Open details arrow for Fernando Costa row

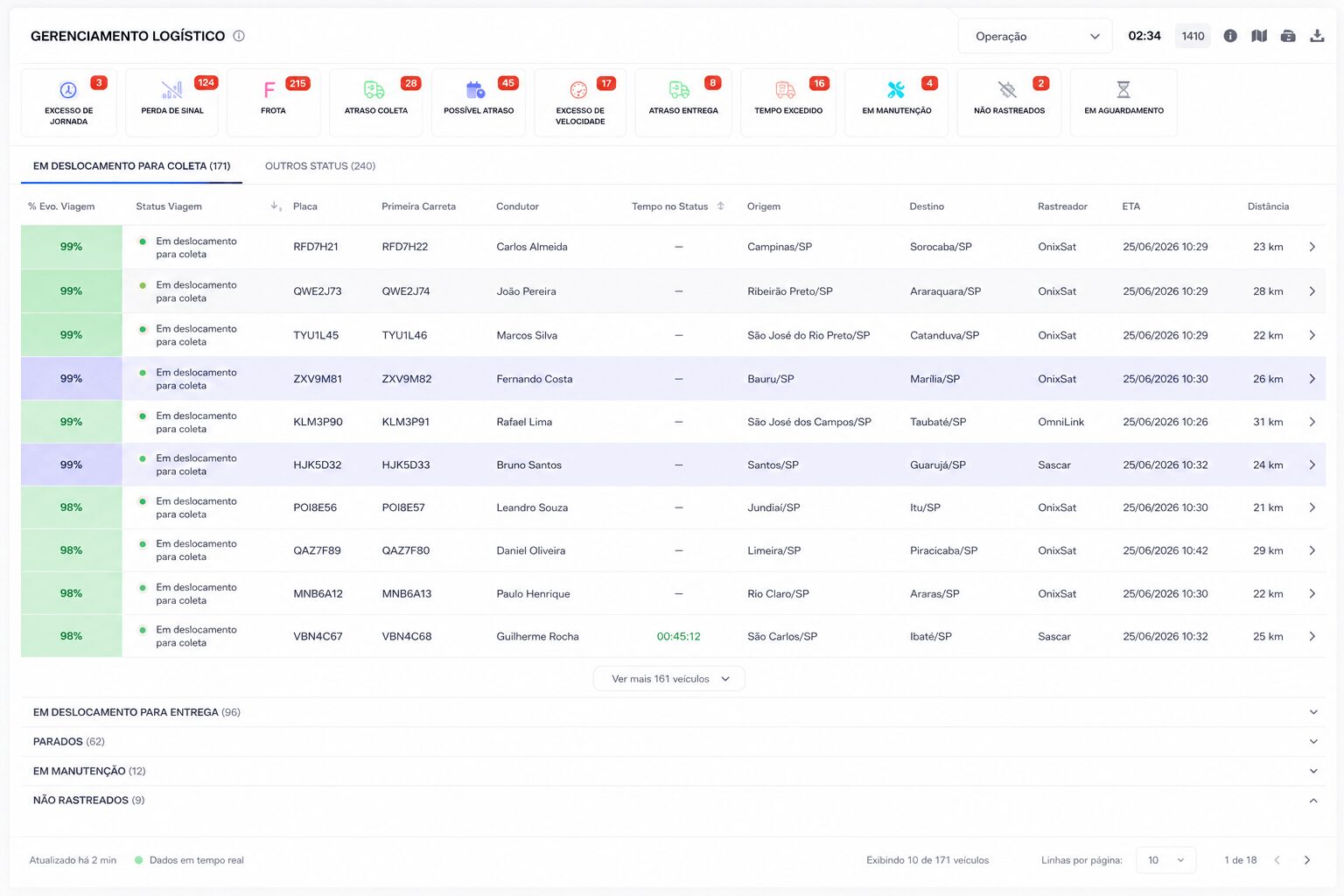click(1312, 379)
